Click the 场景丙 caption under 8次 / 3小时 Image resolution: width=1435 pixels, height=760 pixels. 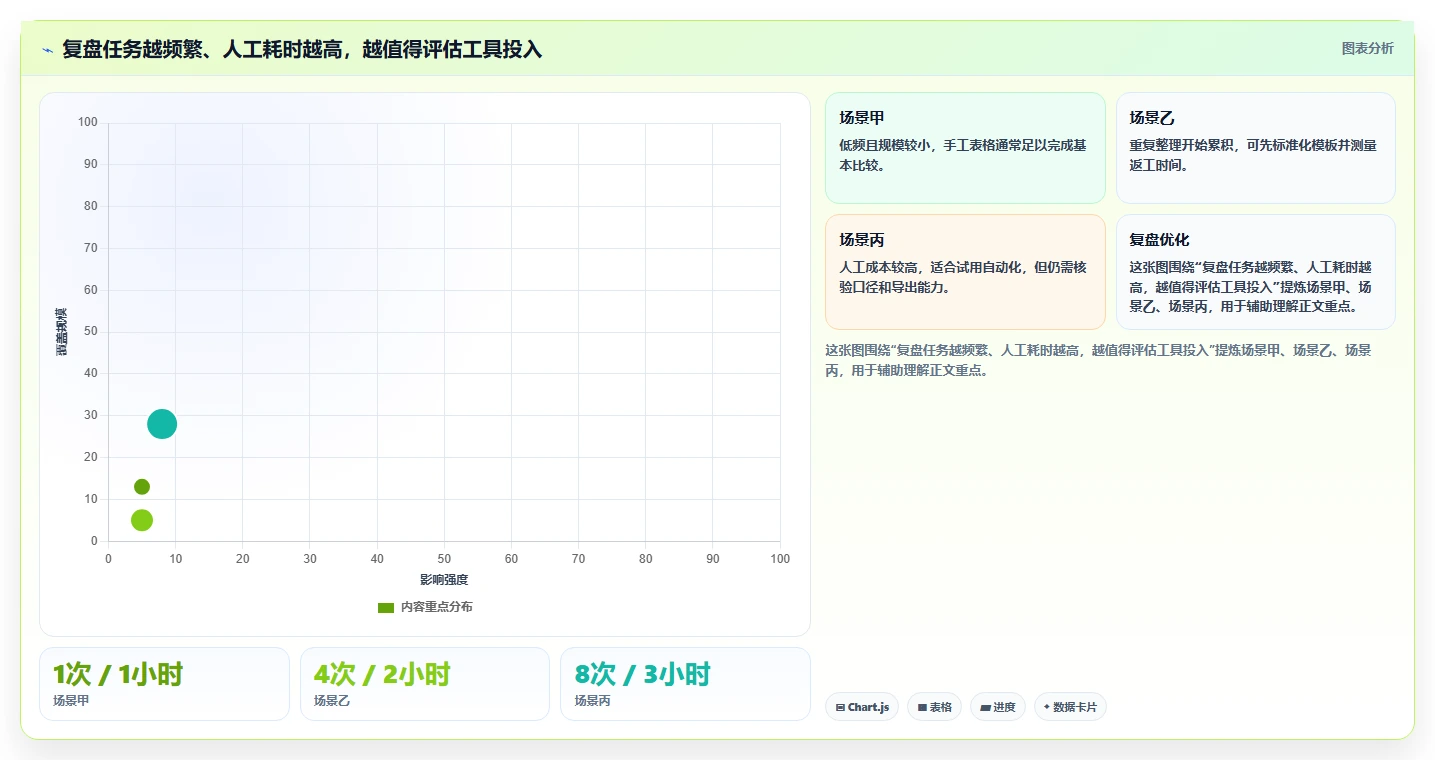pyautogui.click(x=592, y=701)
